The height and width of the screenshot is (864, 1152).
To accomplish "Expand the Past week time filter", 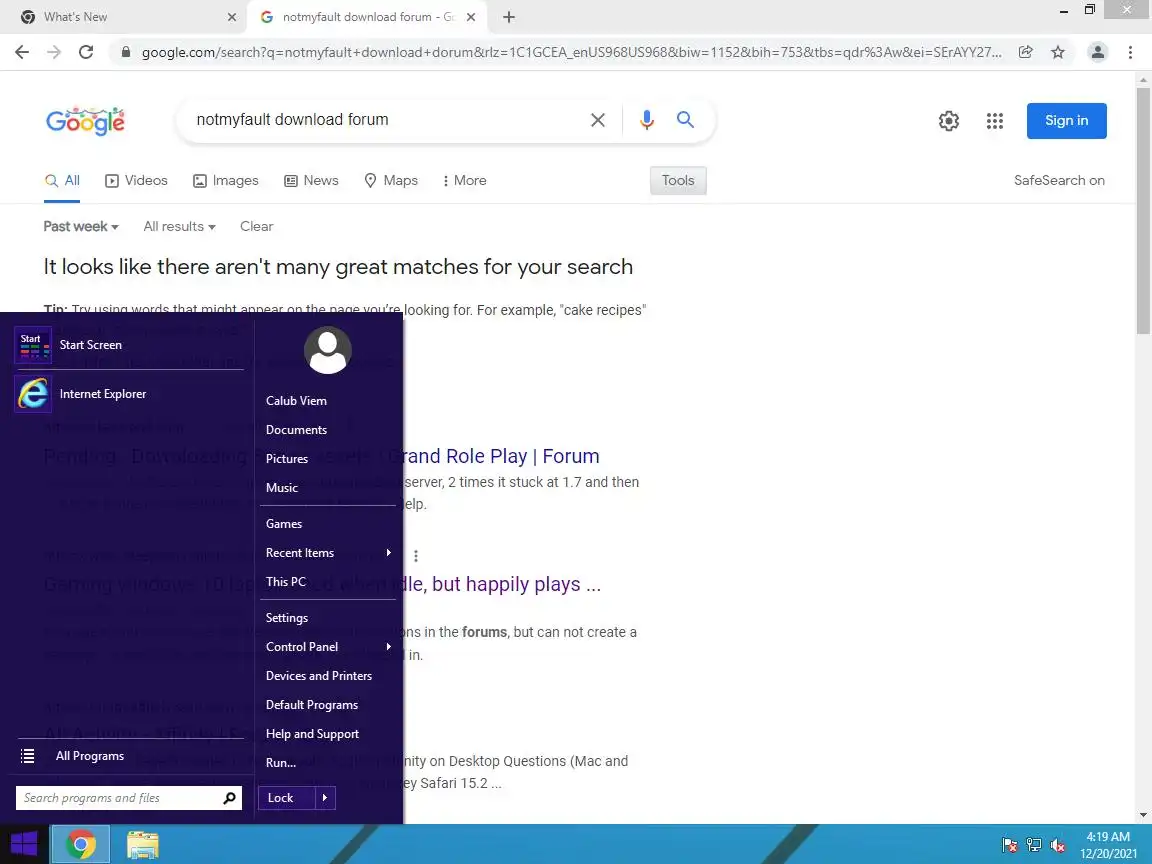I will click(81, 226).
